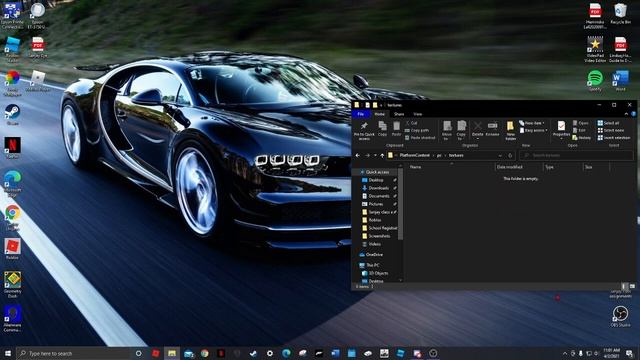The width and height of the screenshot is (640, 360).
Task: Select OneDrive in the navigation pane
Action: [374, 255]
